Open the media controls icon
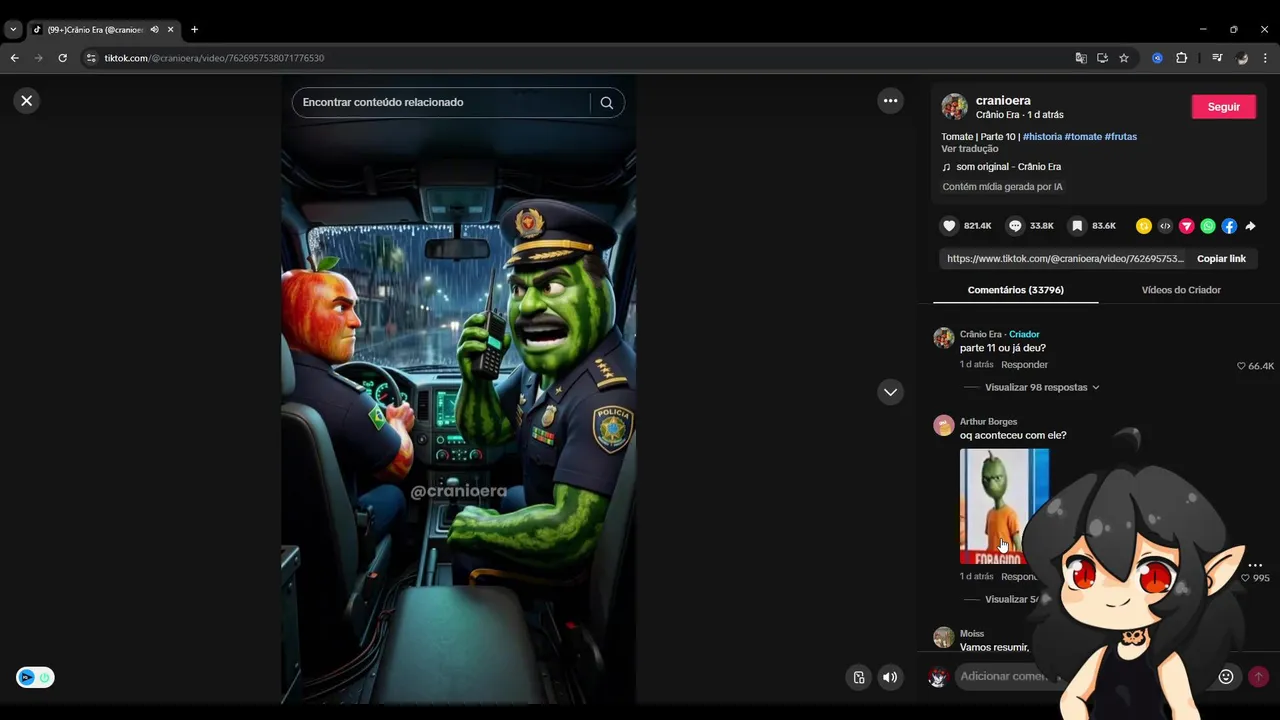1280x720 pixels. tap(1217, 58)
